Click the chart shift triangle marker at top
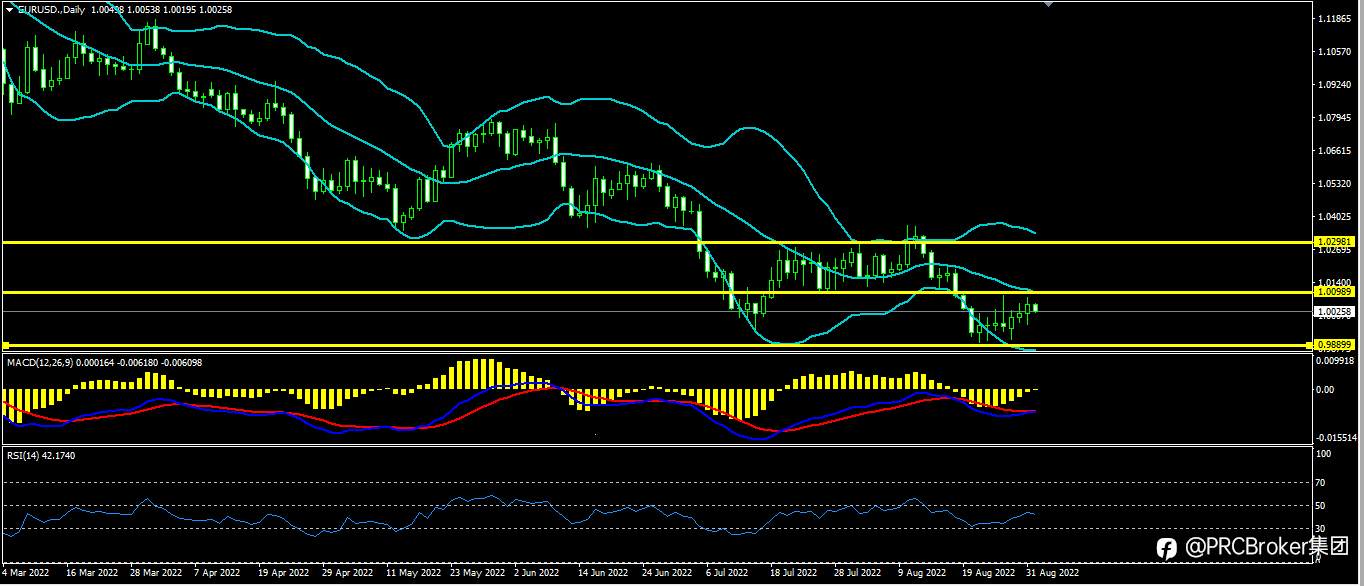 pyautogui.click(x=1048, y=4)
